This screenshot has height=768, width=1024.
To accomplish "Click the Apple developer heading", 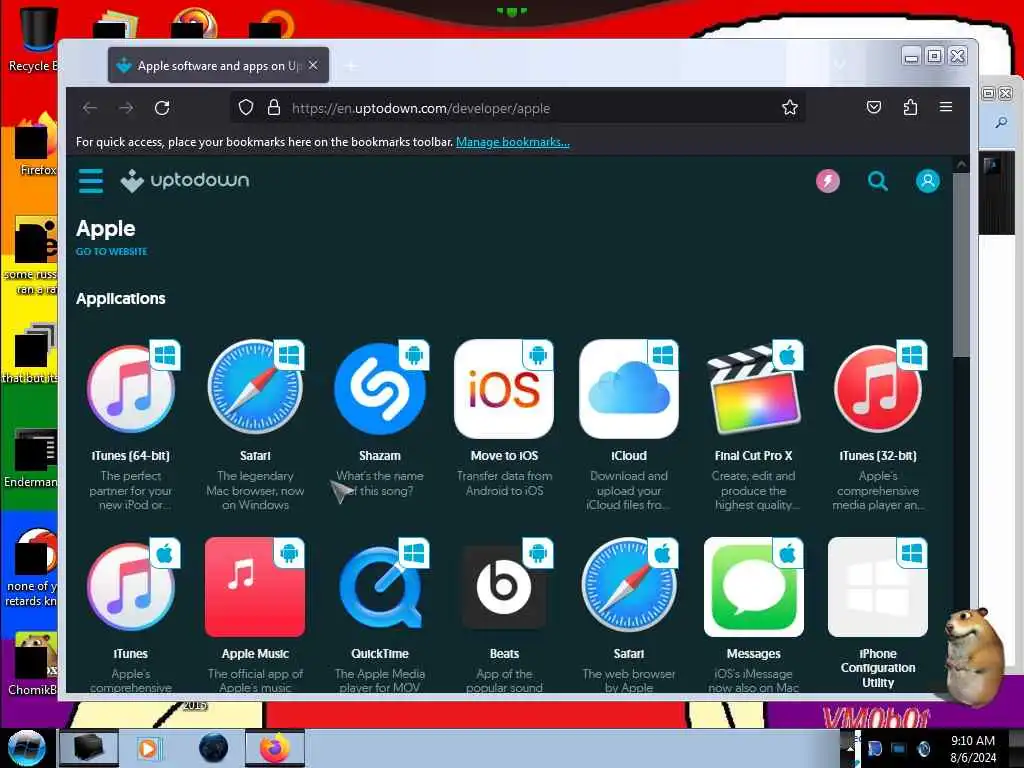I will [x=106, y=229].
